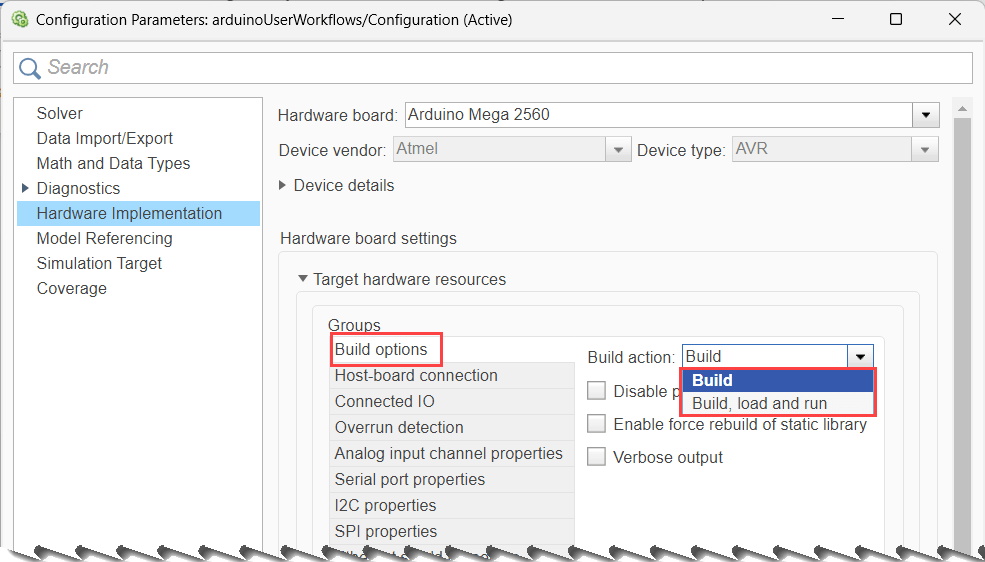This screenshot has width=985, height=562.
Task: Open Serial port properties group
Action: coord(410,479)
